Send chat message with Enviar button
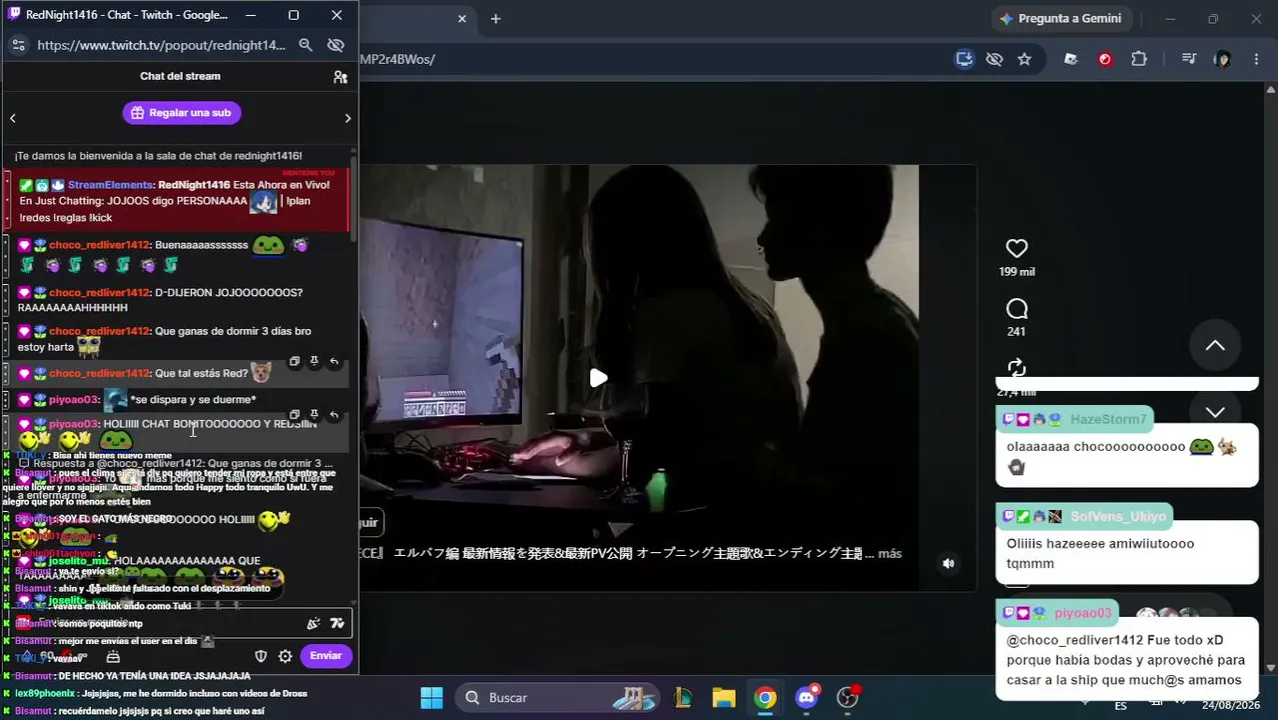Image resolution: width=1278 pixels, height=720 pixels. click(326, 656)
